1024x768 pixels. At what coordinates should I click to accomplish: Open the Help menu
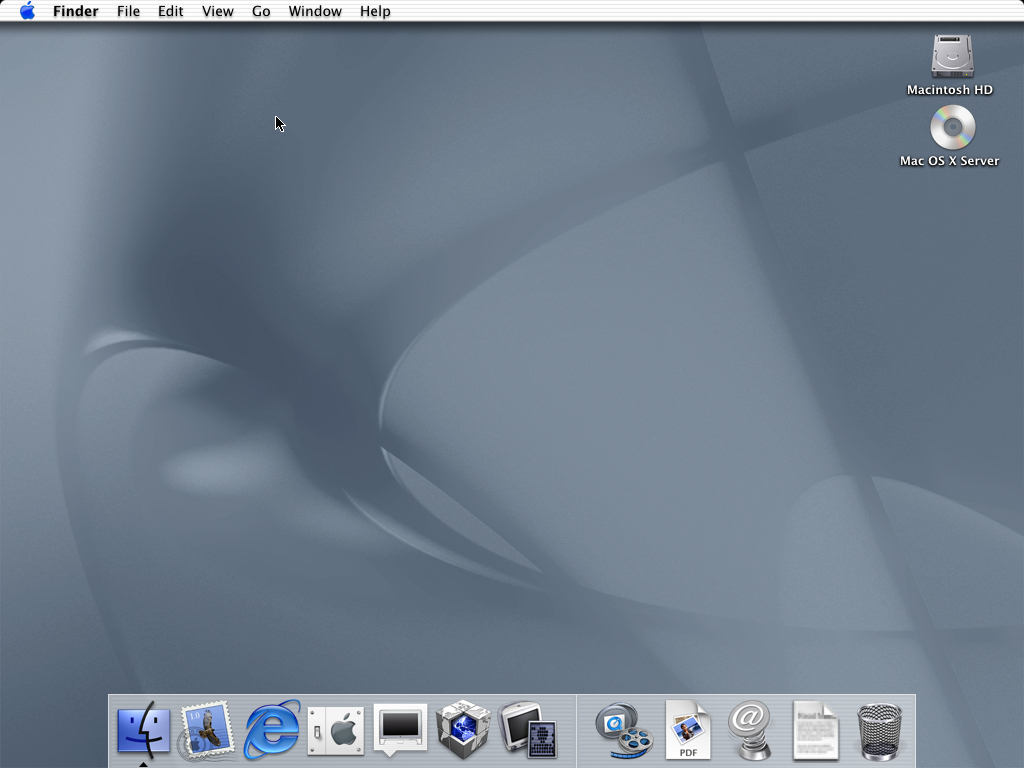tap(375, 11)
